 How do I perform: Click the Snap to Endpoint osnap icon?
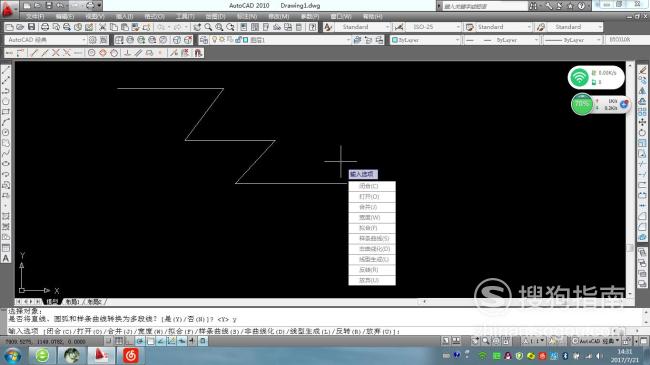click(x=34, y=53)
